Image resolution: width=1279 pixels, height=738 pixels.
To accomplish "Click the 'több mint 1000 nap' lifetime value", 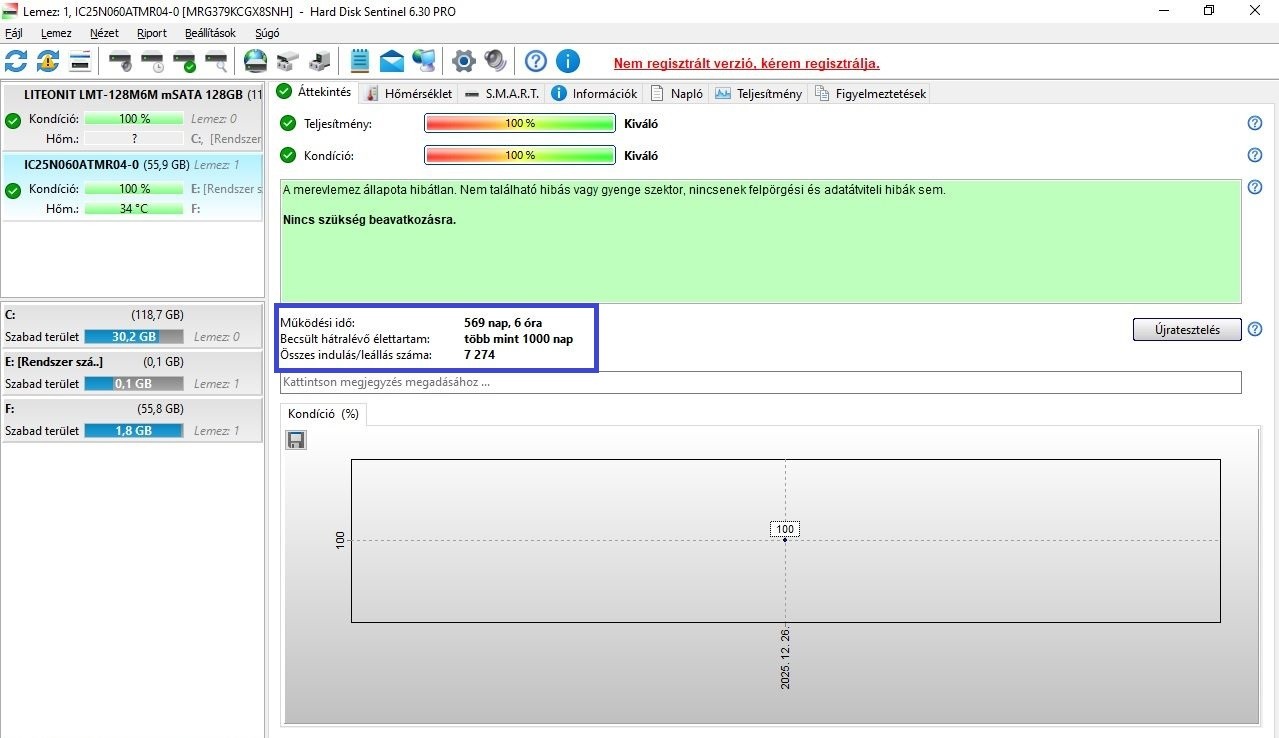I will 519,339.
